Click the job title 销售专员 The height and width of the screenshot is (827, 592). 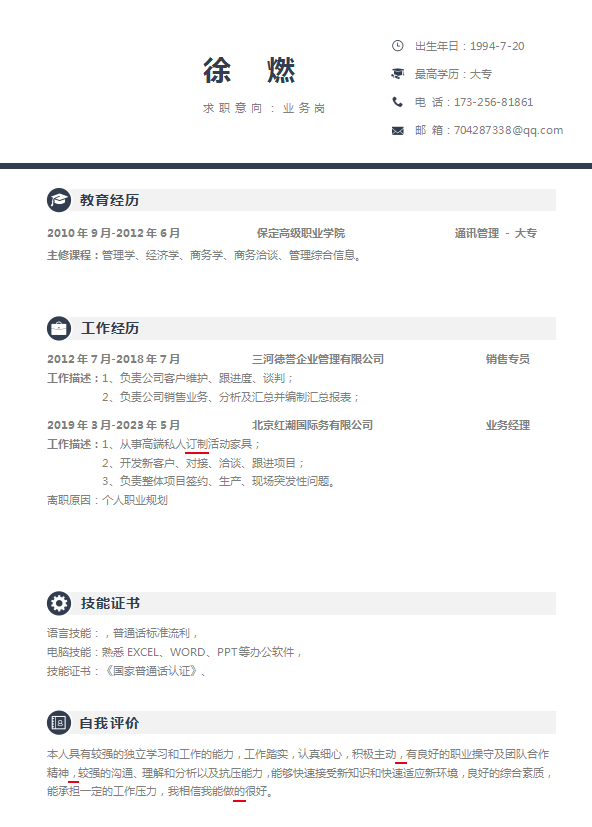[508, 359]
